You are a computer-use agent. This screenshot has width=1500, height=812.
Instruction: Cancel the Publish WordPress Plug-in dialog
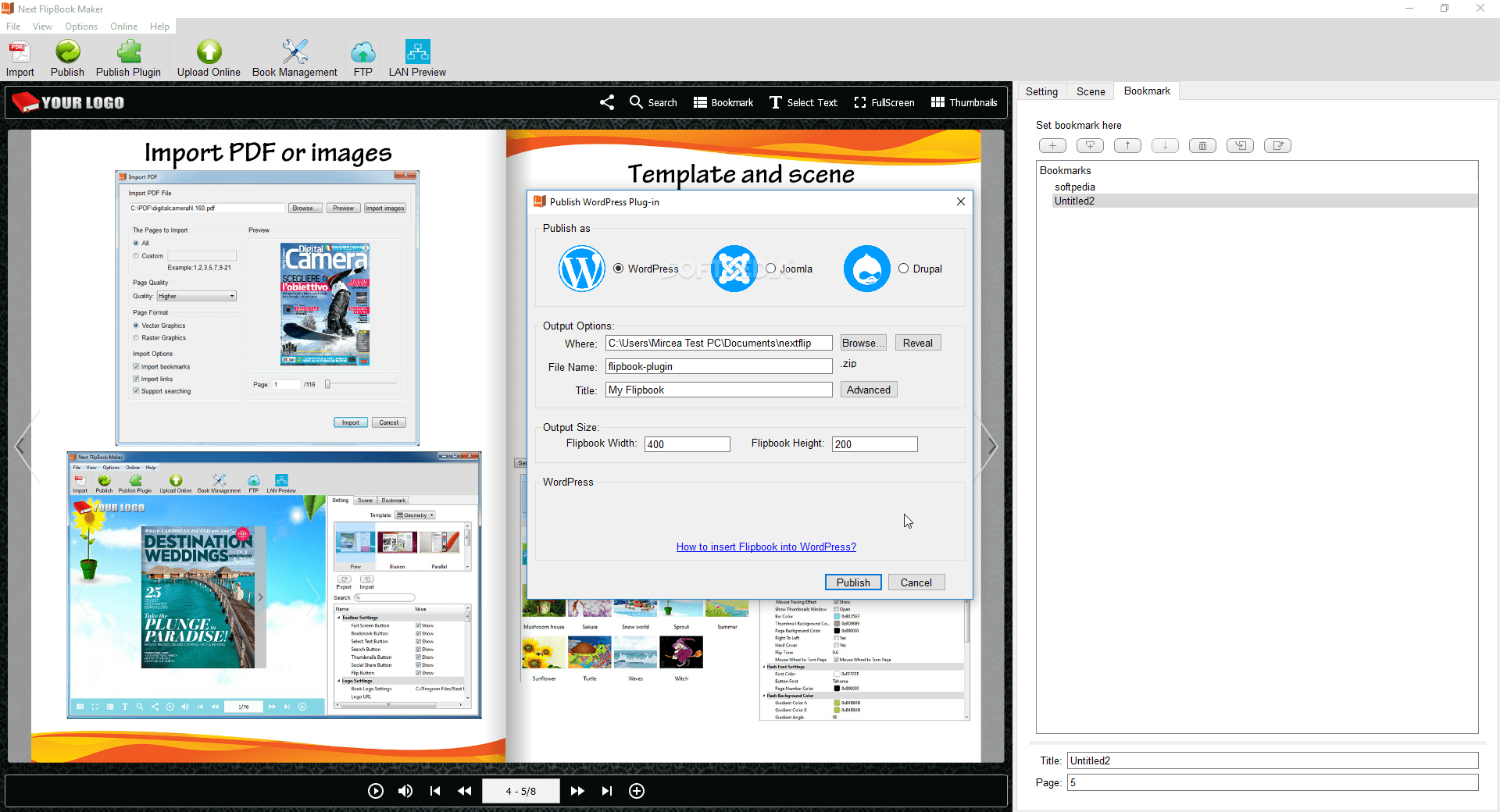pyautogui.click(x=916, y=582)
